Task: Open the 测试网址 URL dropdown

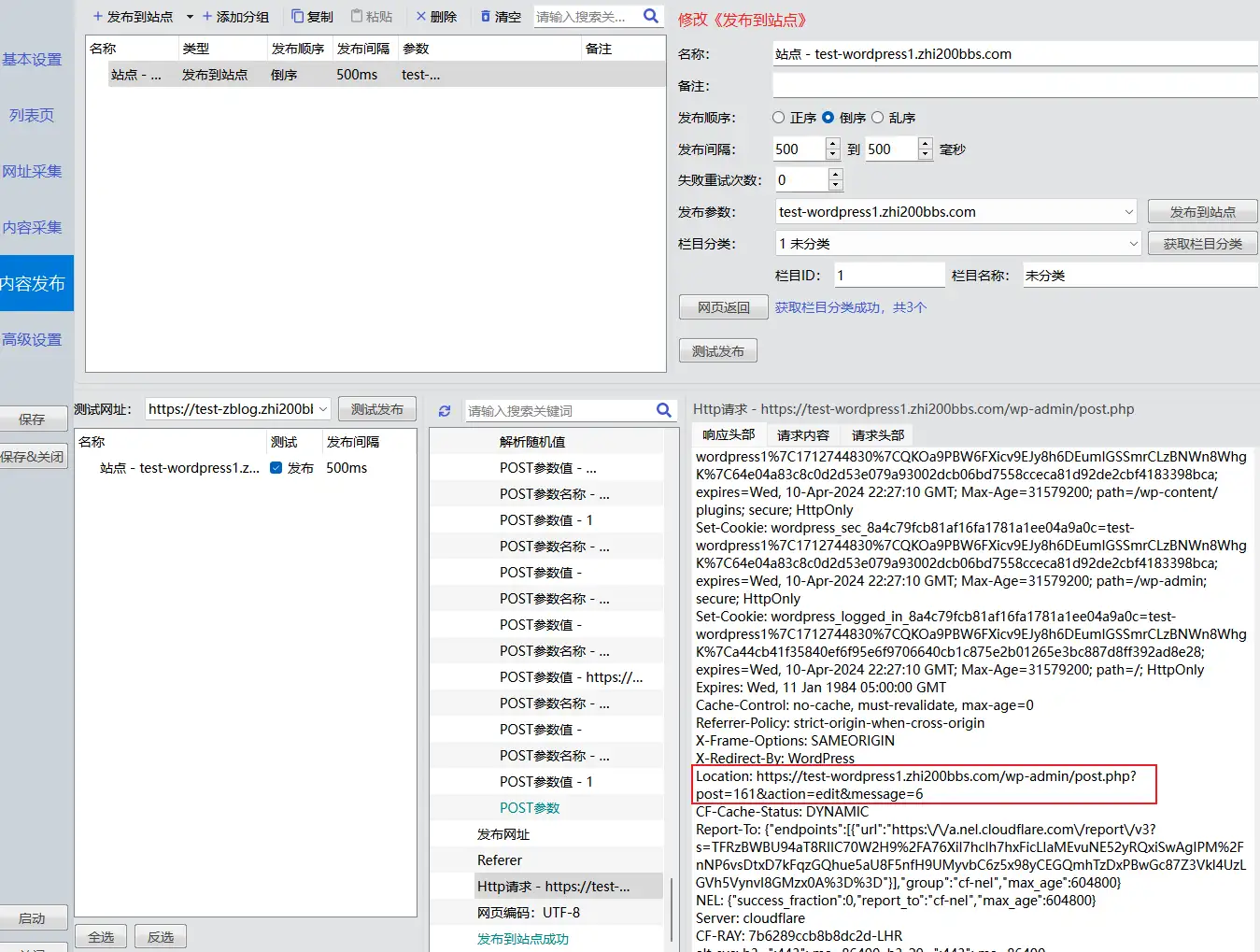Action: point(323,409)
